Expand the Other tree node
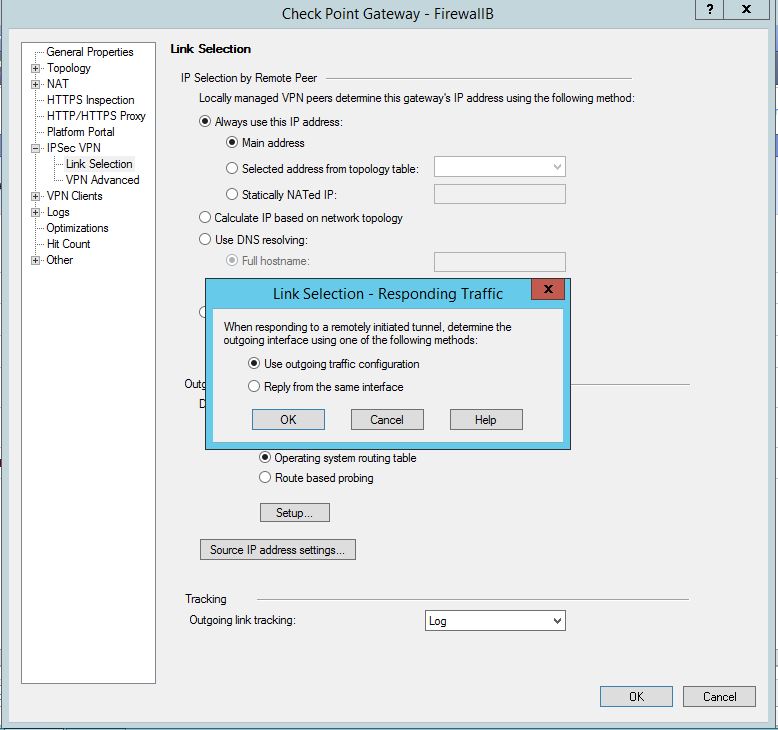Viewport: 778px width, 730px height. pyautogui.click(x=35, y=261)
